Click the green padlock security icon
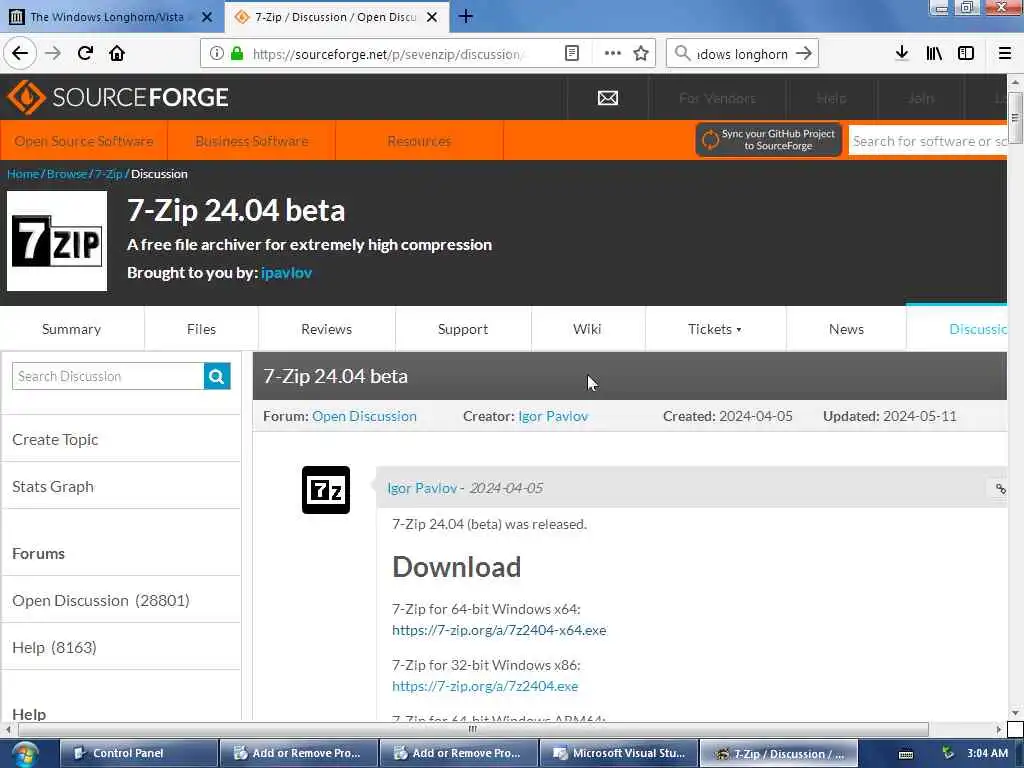The image size is (1024, 768). pos(237,54)
